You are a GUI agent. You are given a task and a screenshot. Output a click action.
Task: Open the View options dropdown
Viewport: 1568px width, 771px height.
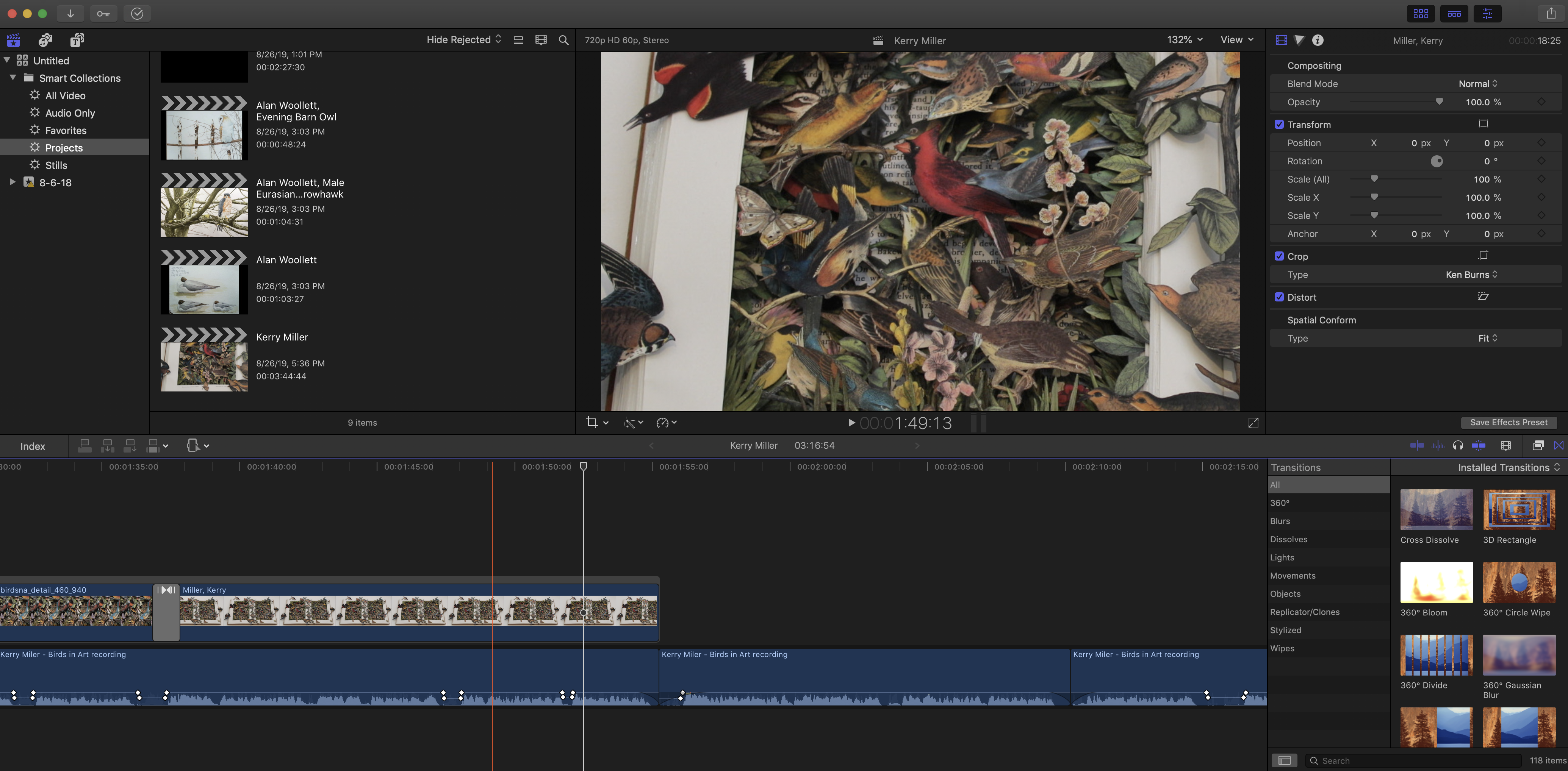tap(1237, 39)
